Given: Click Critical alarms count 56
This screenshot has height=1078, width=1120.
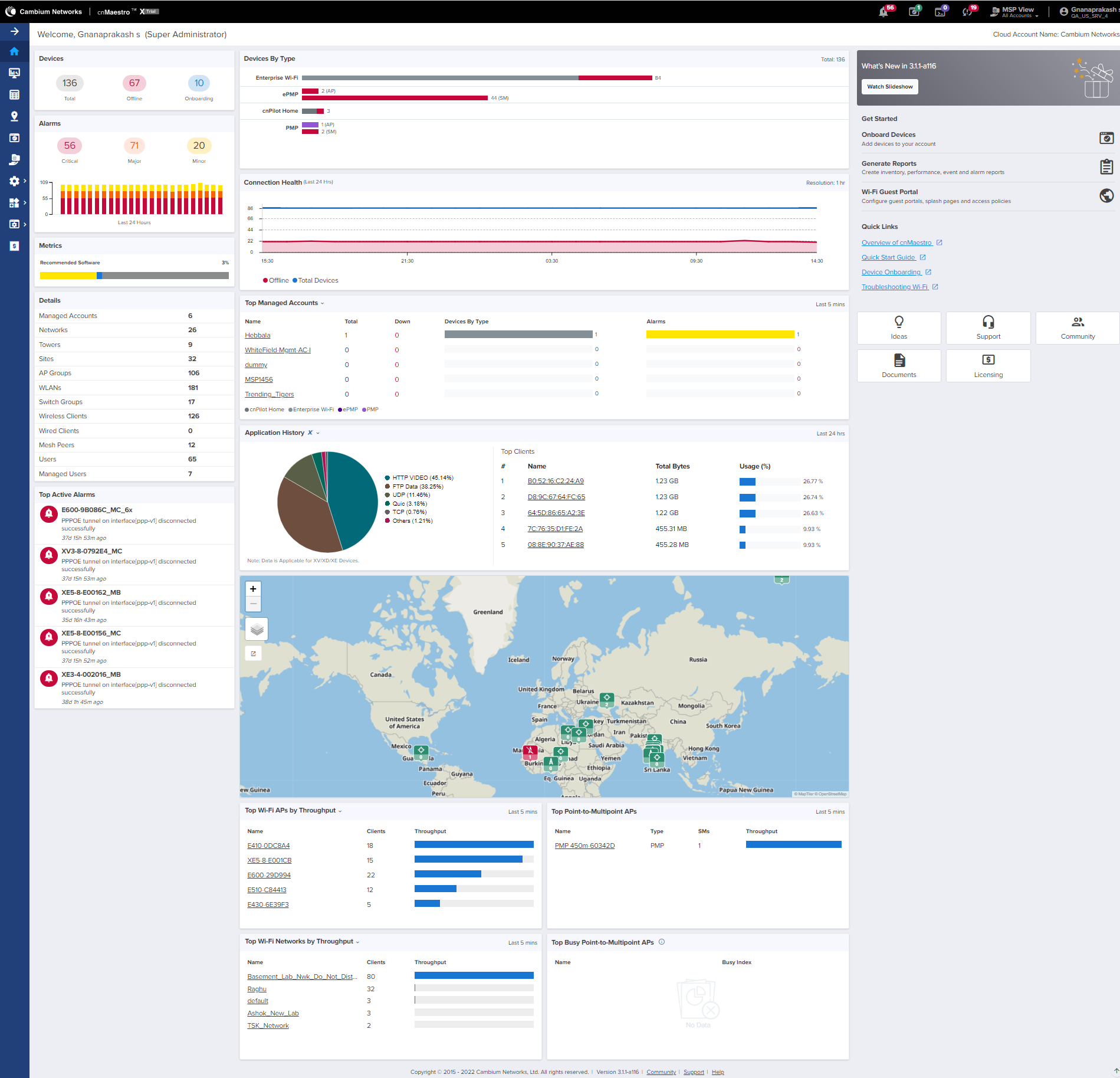Looking at the screenshot, I should pos(70,146).
